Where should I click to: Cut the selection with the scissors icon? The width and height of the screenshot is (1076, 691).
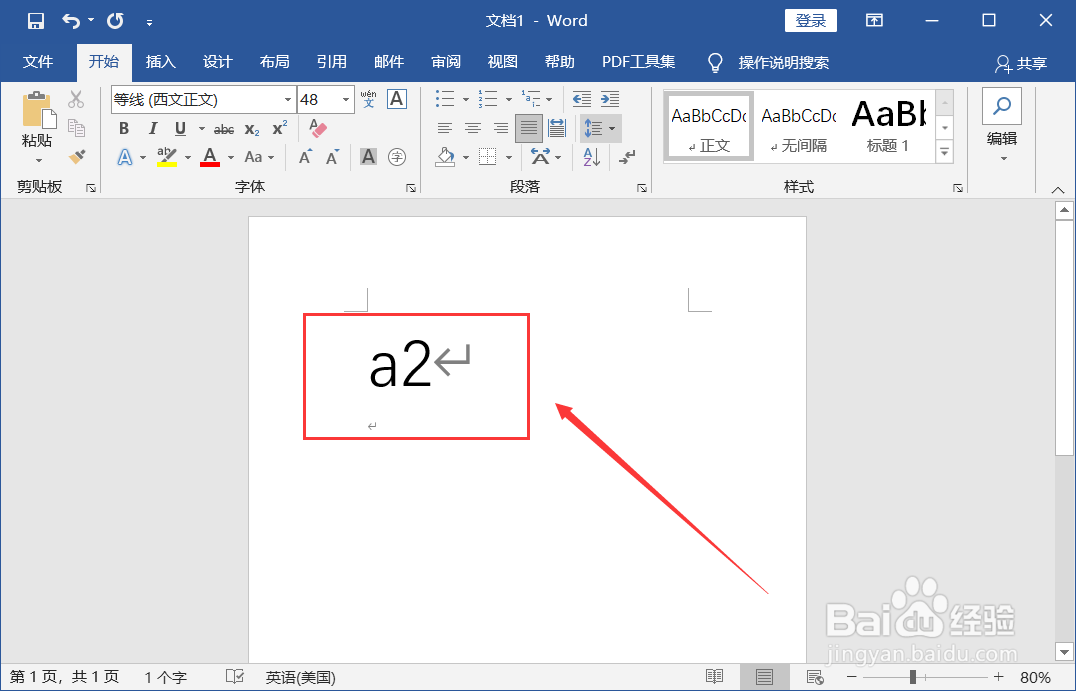(x=76, y=99)
